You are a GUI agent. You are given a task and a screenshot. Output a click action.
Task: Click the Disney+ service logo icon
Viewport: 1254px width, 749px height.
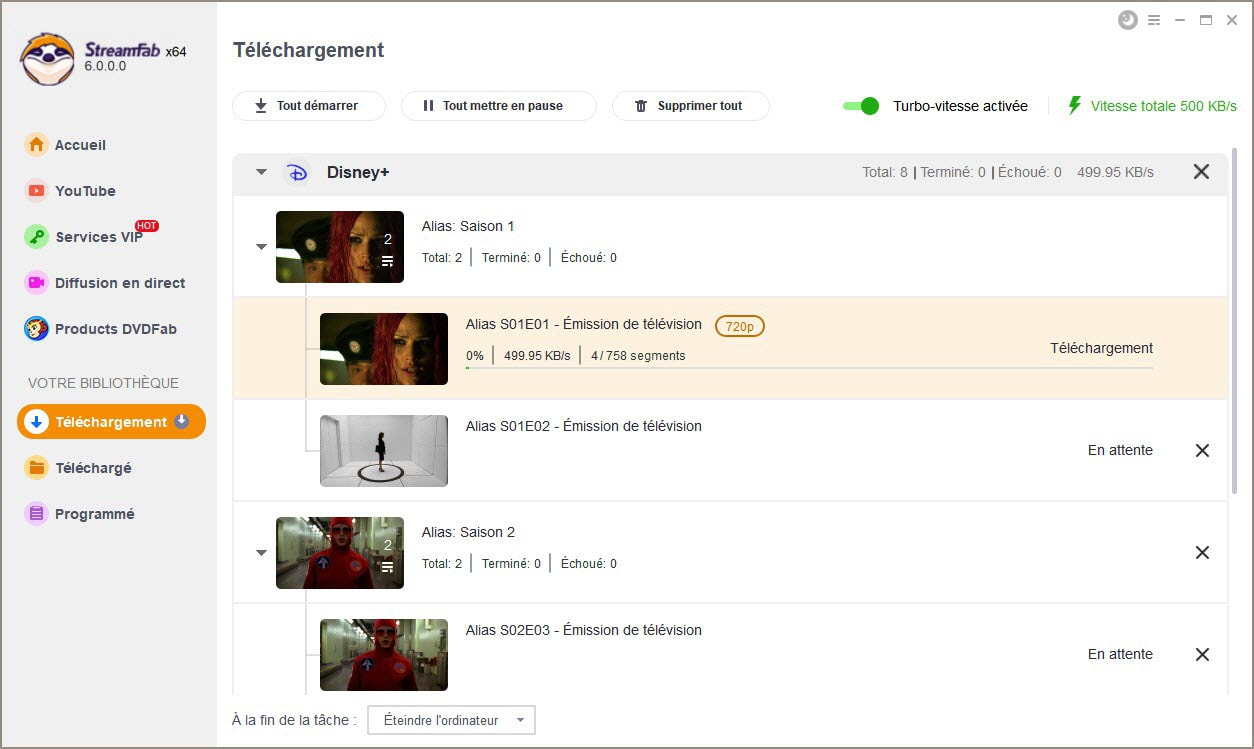297,172
